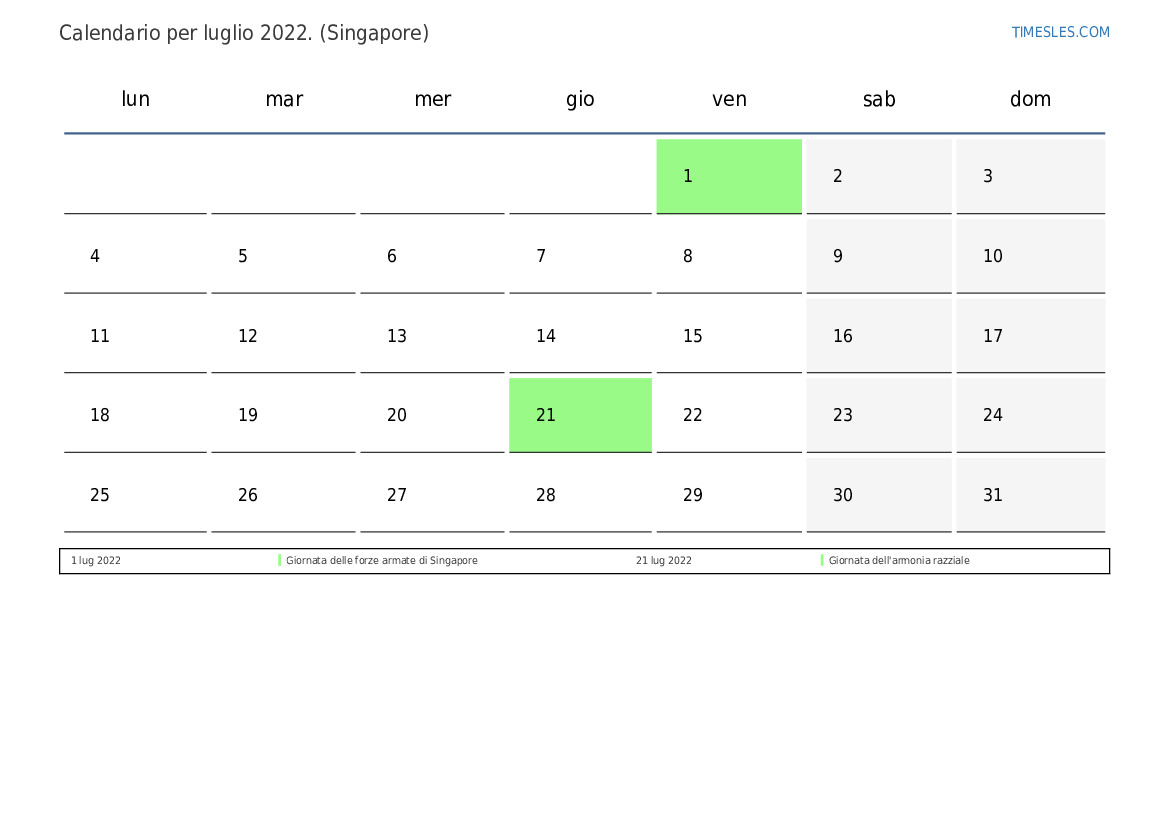The height and width of the screenshot is (827, 1169).
Task: Select Saturday July 2 cell
Action: pyautogui.click(x=879, y=176)
